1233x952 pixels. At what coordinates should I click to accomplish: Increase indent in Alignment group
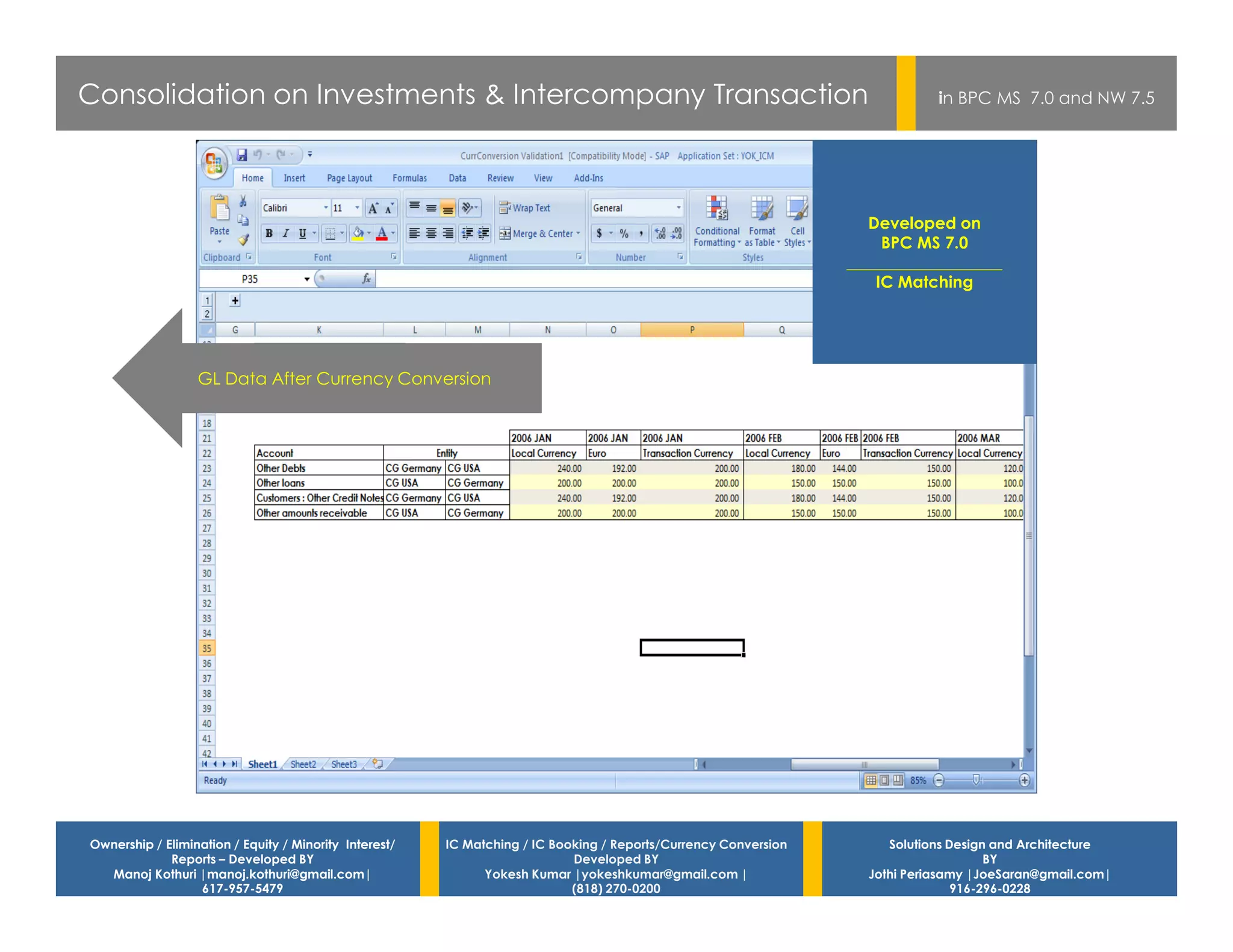[483, 233]
